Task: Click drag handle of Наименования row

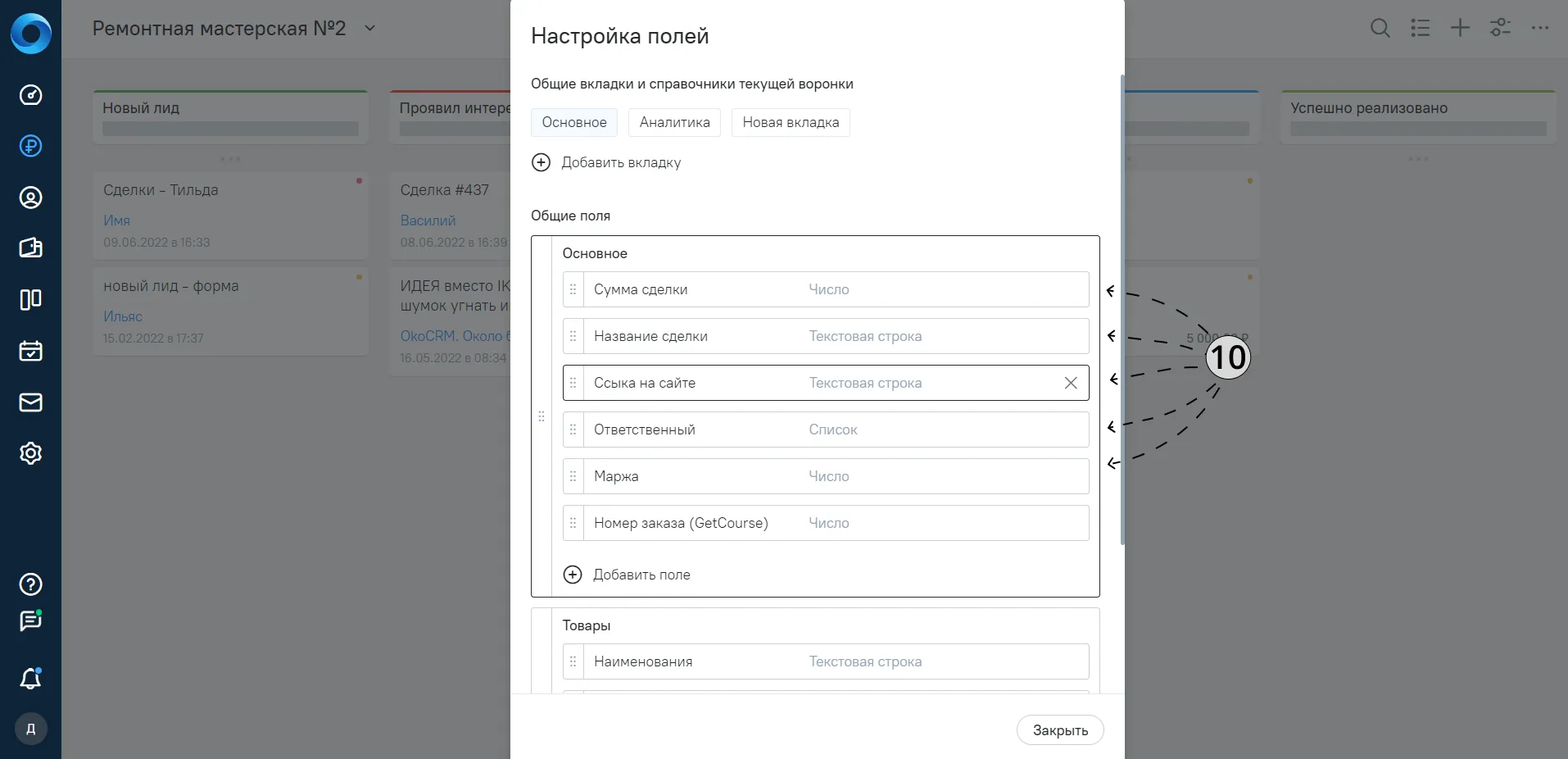Action: coord(573,661)
